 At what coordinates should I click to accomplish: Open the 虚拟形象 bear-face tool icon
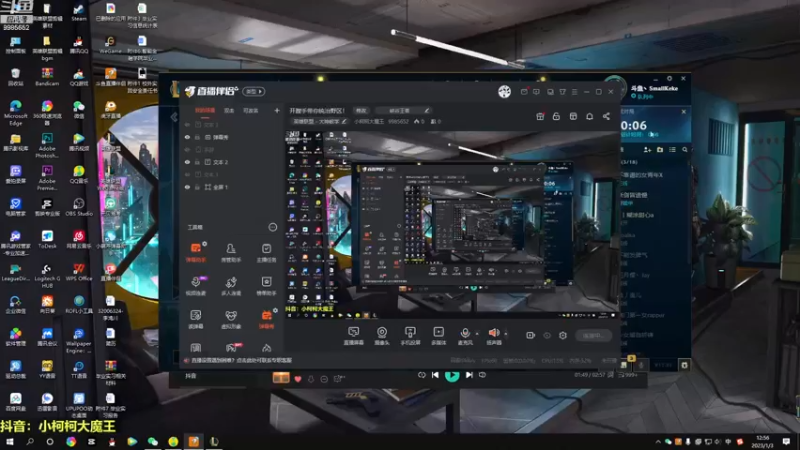click(231, 319)
